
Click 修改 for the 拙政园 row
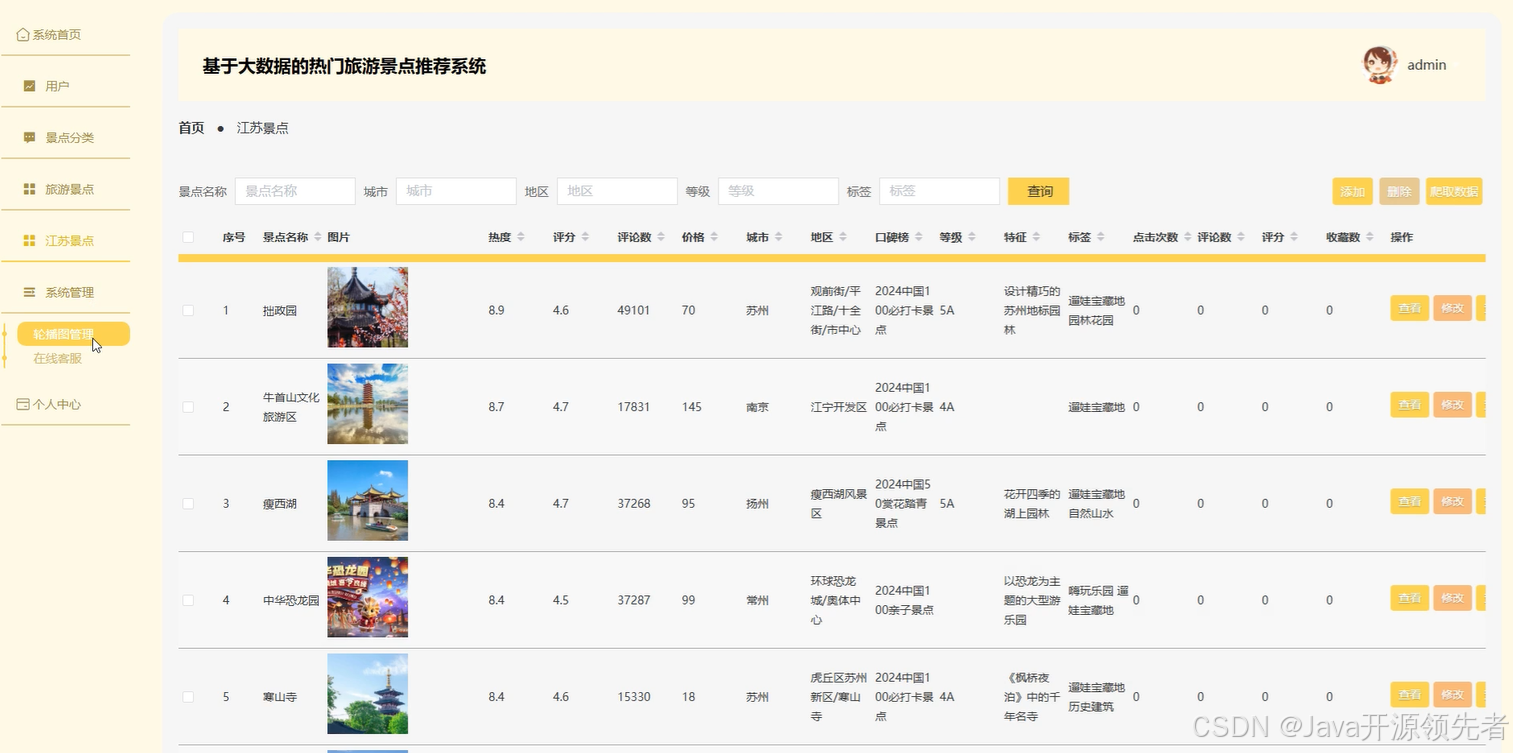coord(1452,308)
